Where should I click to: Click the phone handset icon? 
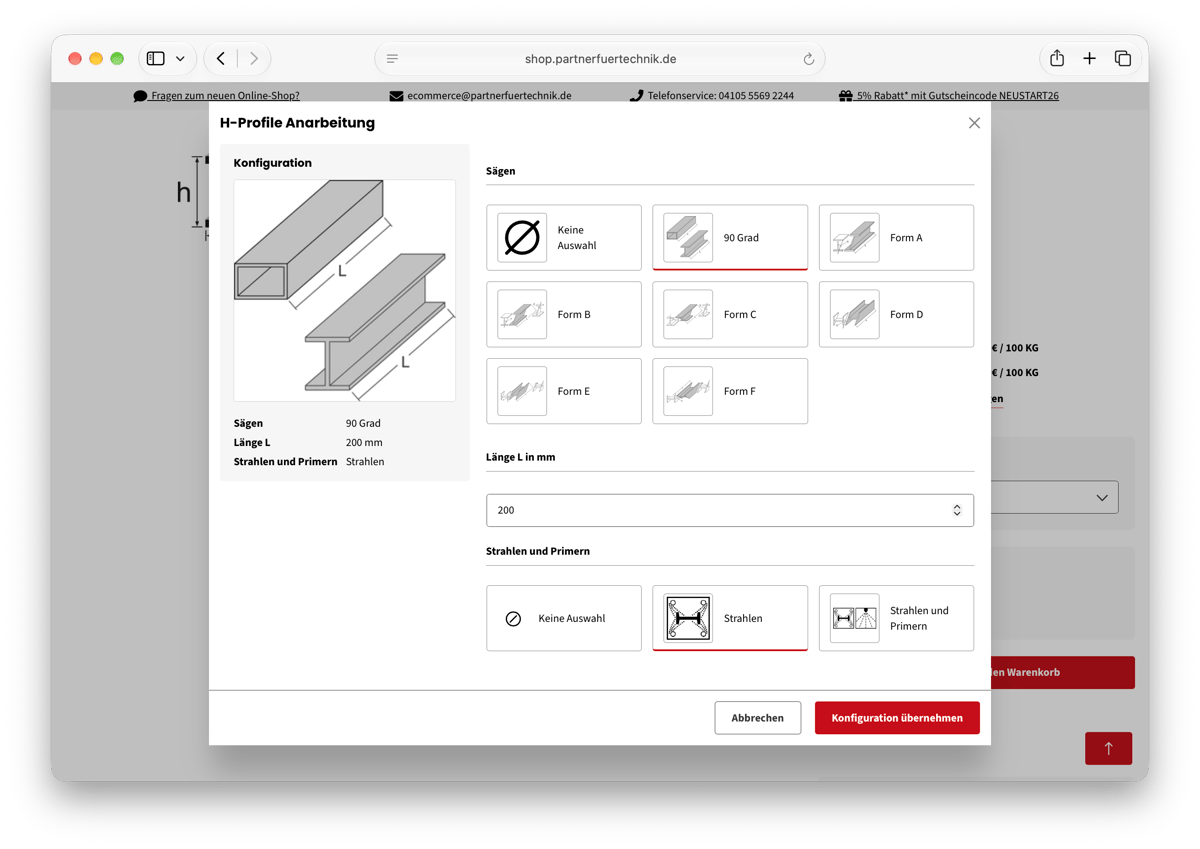pyautogui.click(x=636, y=96)
